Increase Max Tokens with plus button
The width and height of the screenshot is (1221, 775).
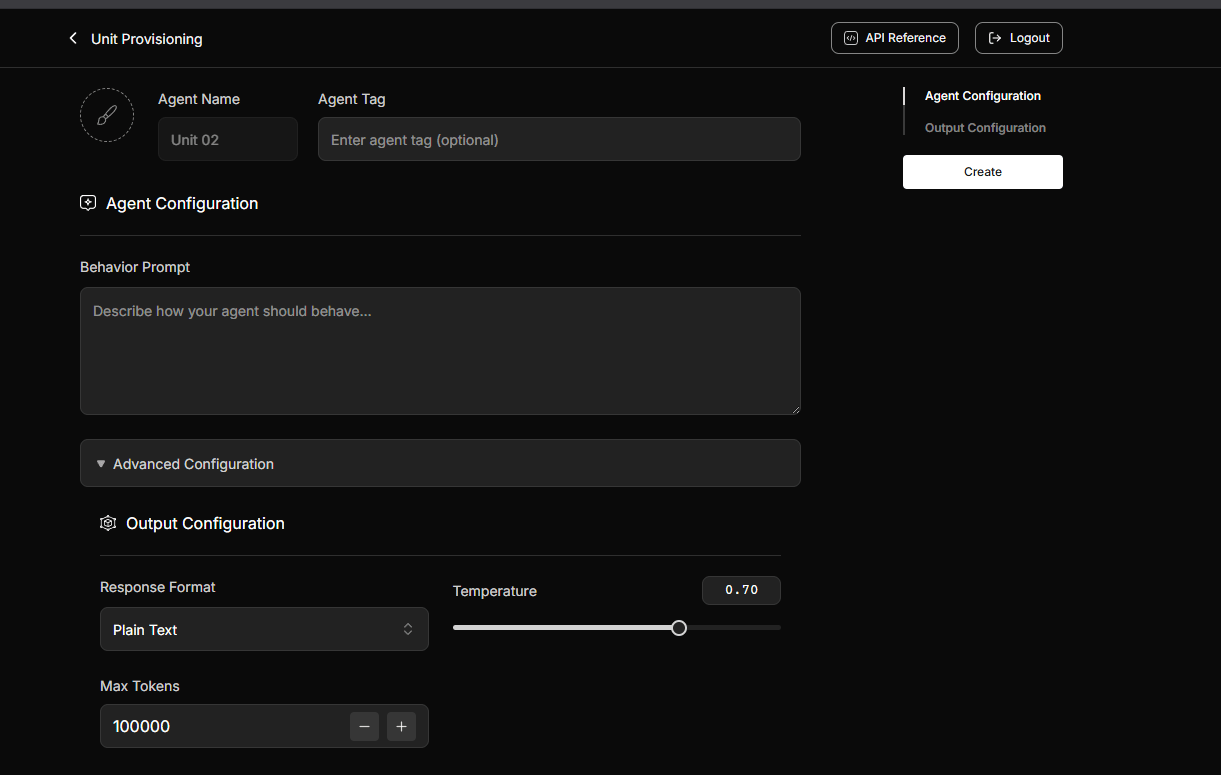tap(401, 727)
